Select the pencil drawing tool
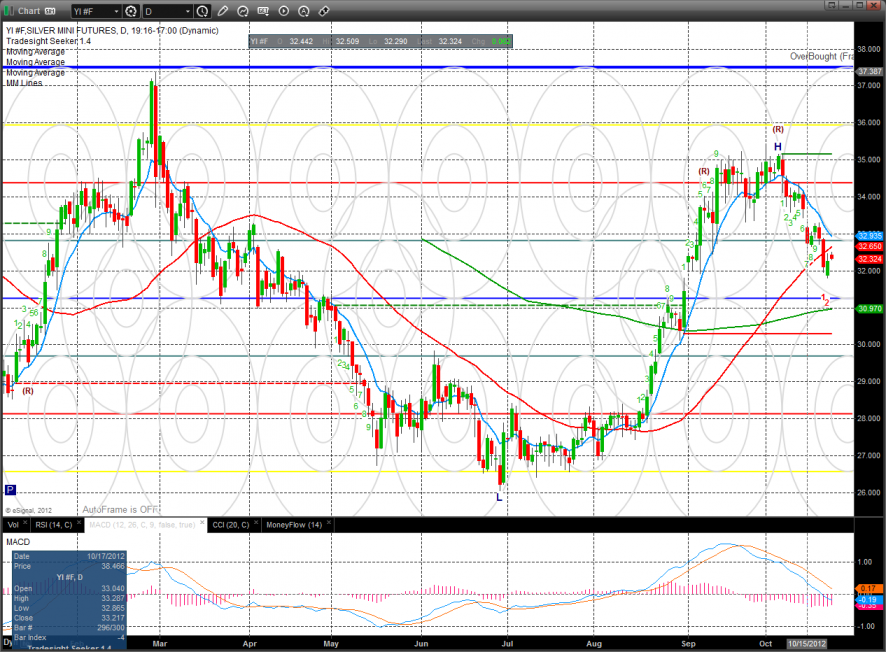The width and height of the screenshot is (886, 652). [x=222, y=11]
